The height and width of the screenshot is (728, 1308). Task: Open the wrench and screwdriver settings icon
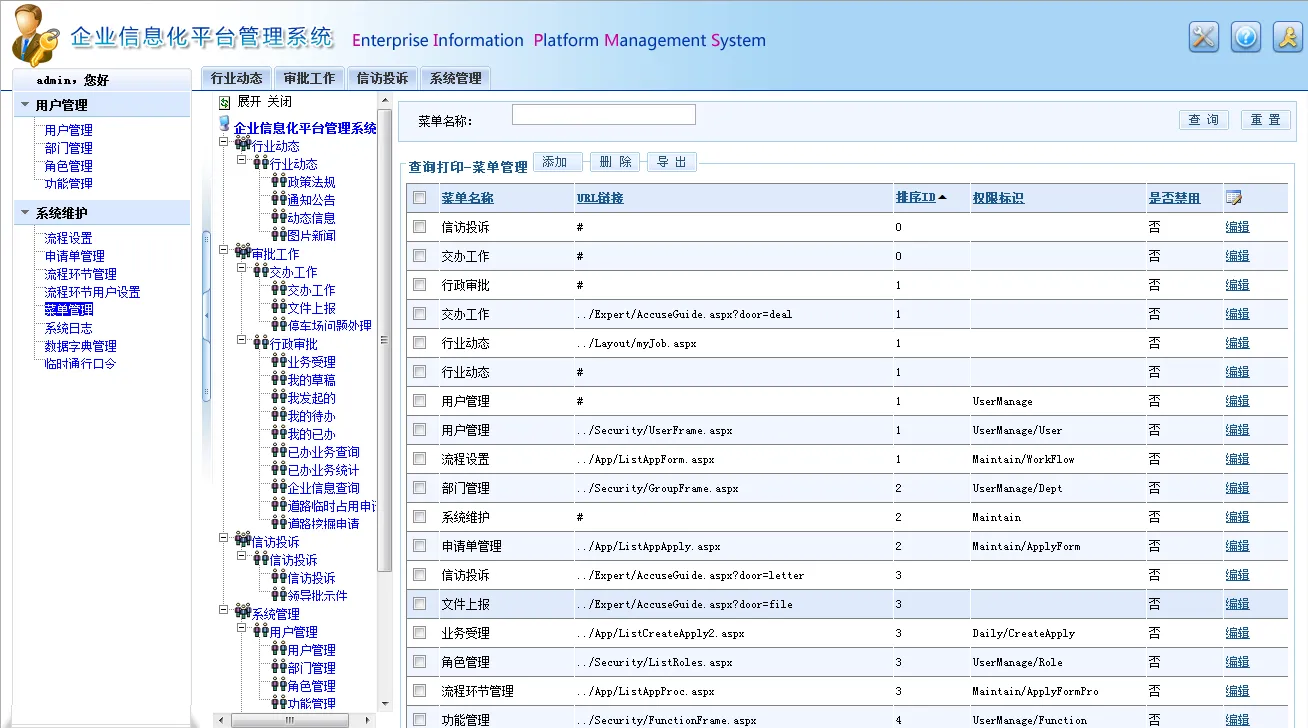click(x=1203, y=37)
